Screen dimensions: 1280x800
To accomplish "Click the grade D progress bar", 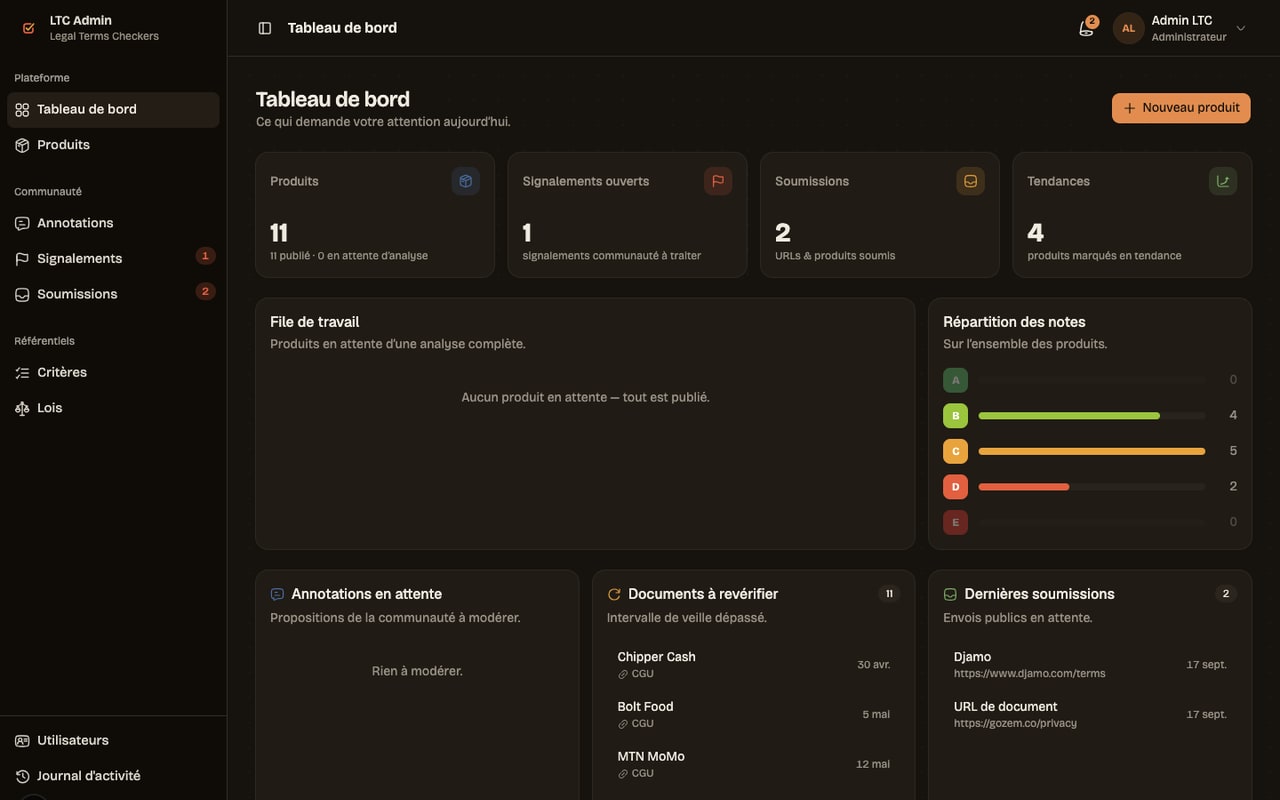I will tap(1092, 487).
